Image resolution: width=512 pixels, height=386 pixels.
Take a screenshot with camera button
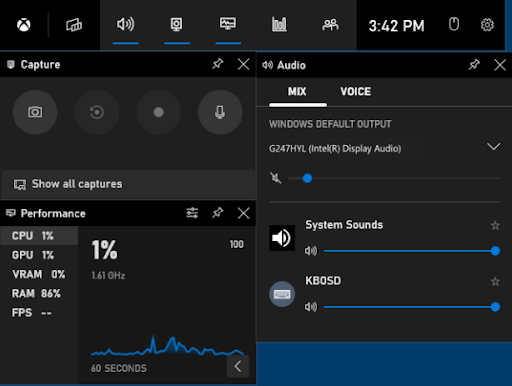(x=35, y=112)
